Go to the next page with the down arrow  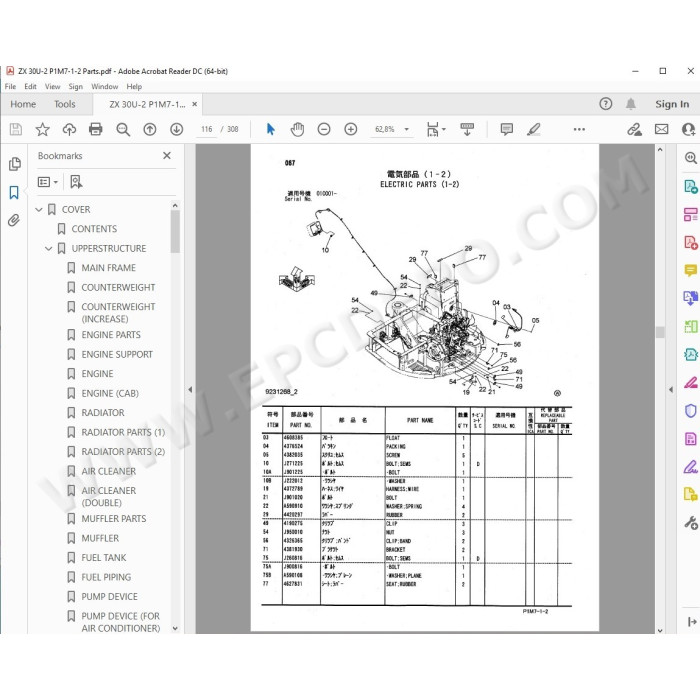click(177, 129)
